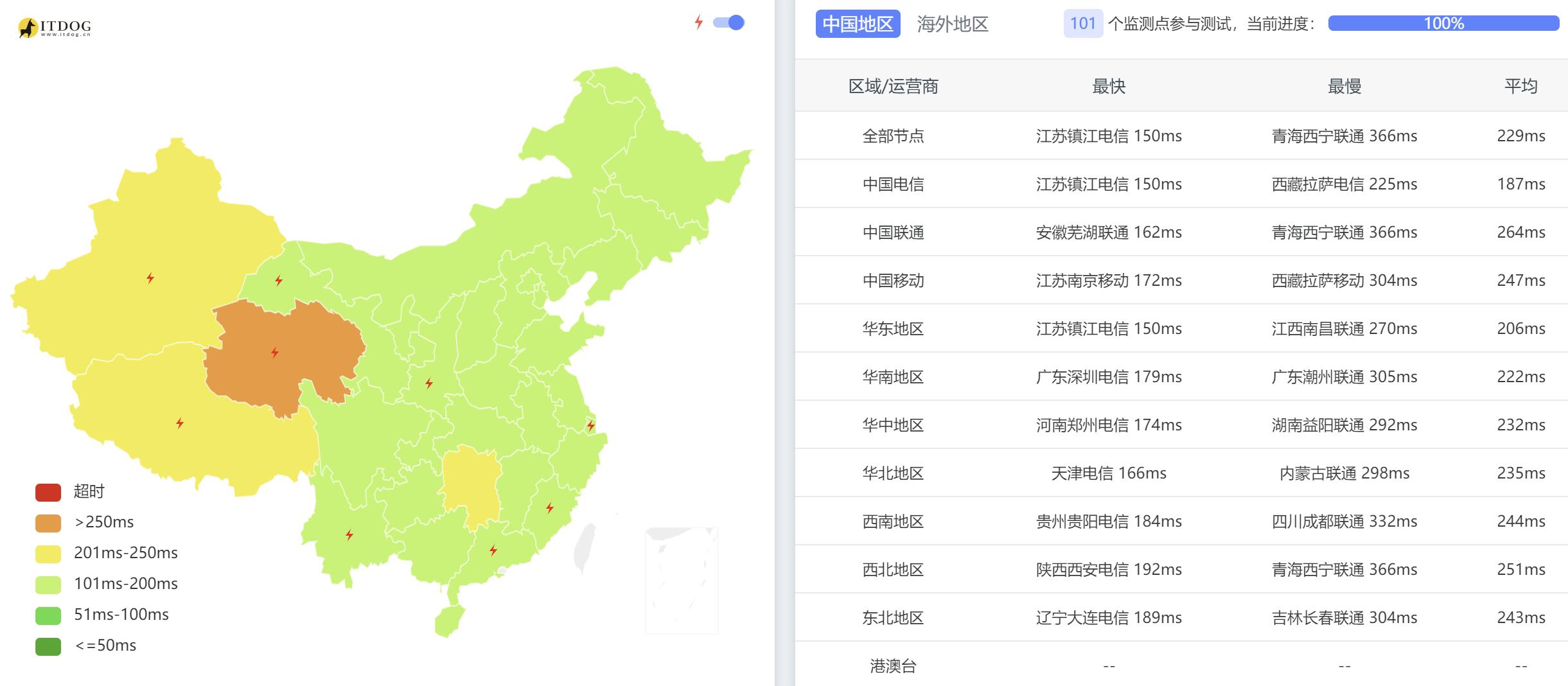Switch to the 海外地区 tab

pyautogui.click(x=952, y=24)
